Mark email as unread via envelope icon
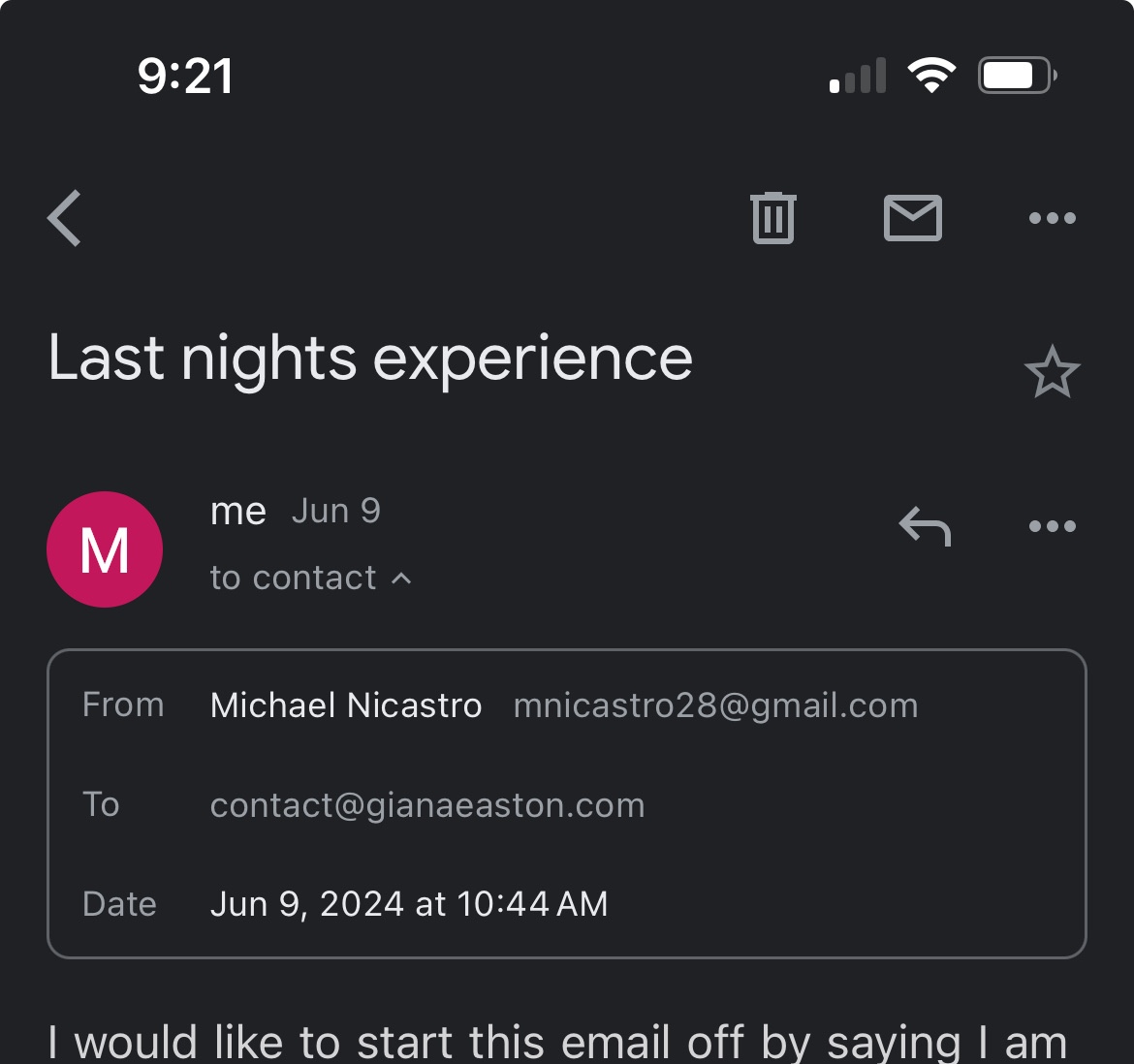Viewport: 1134px width, 1064px height. coord(912,218)
